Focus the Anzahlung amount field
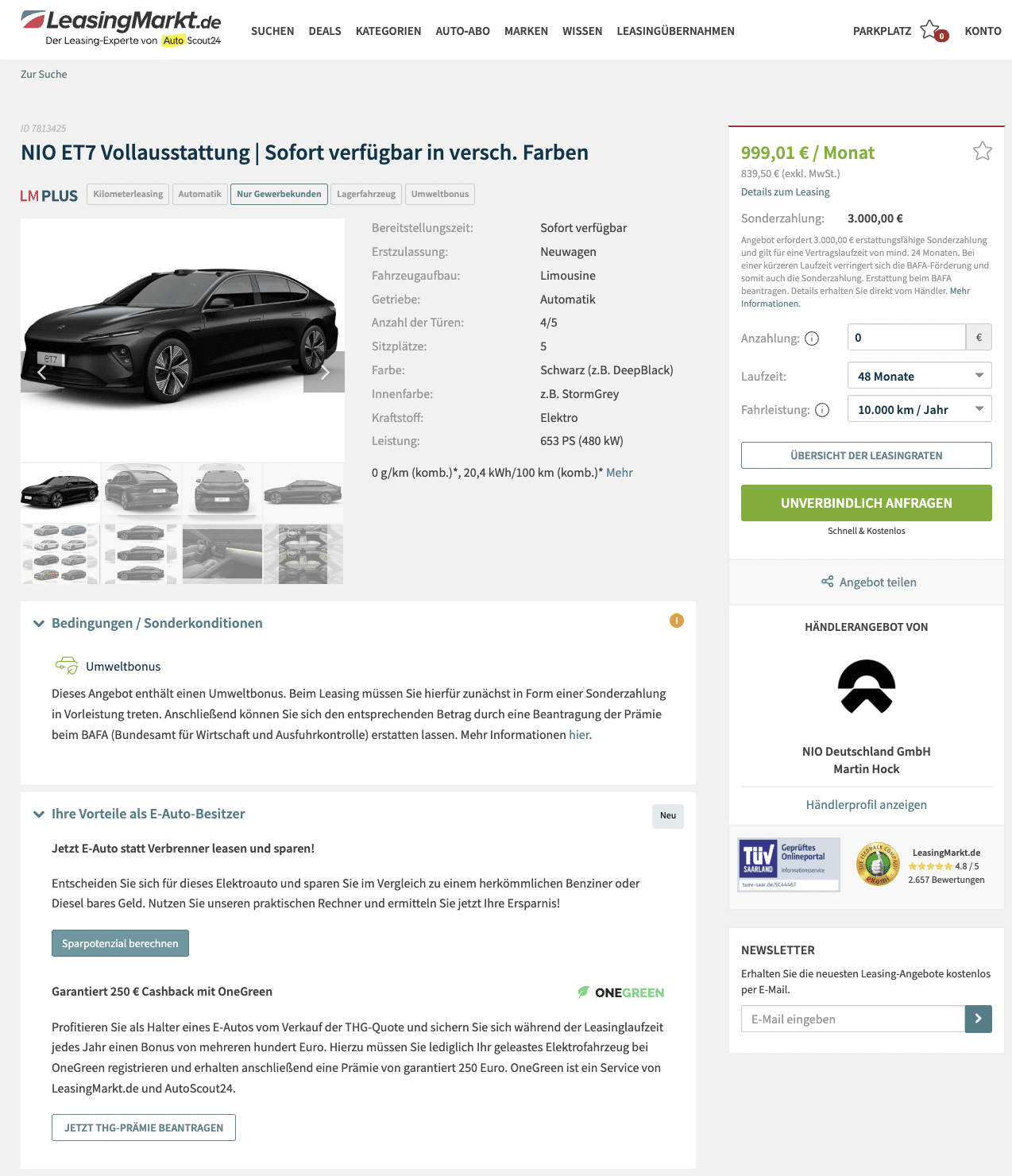 tap(906, 337)
